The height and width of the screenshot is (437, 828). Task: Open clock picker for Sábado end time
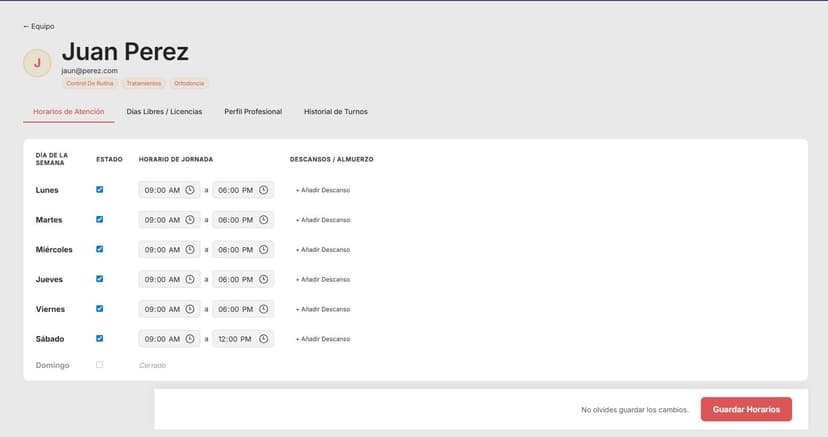pos(264,339)
